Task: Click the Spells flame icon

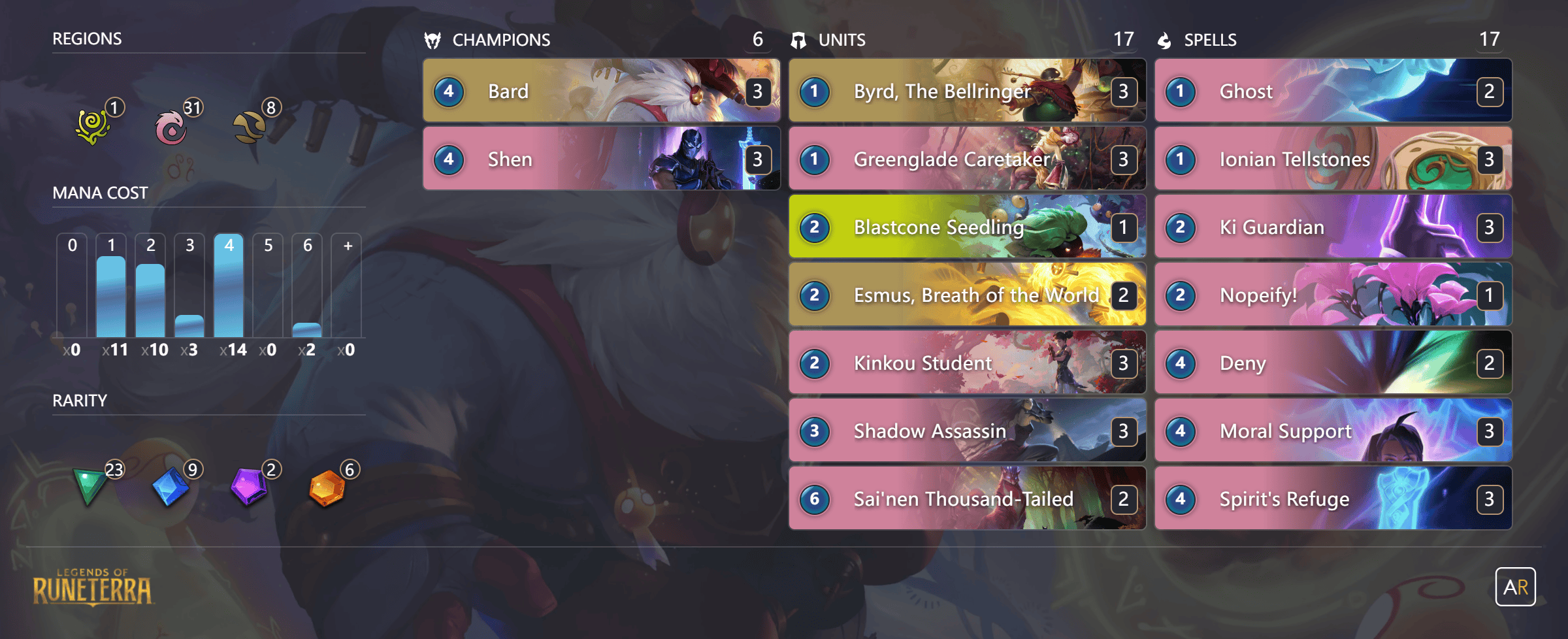Action: [x=1164, y=41]
